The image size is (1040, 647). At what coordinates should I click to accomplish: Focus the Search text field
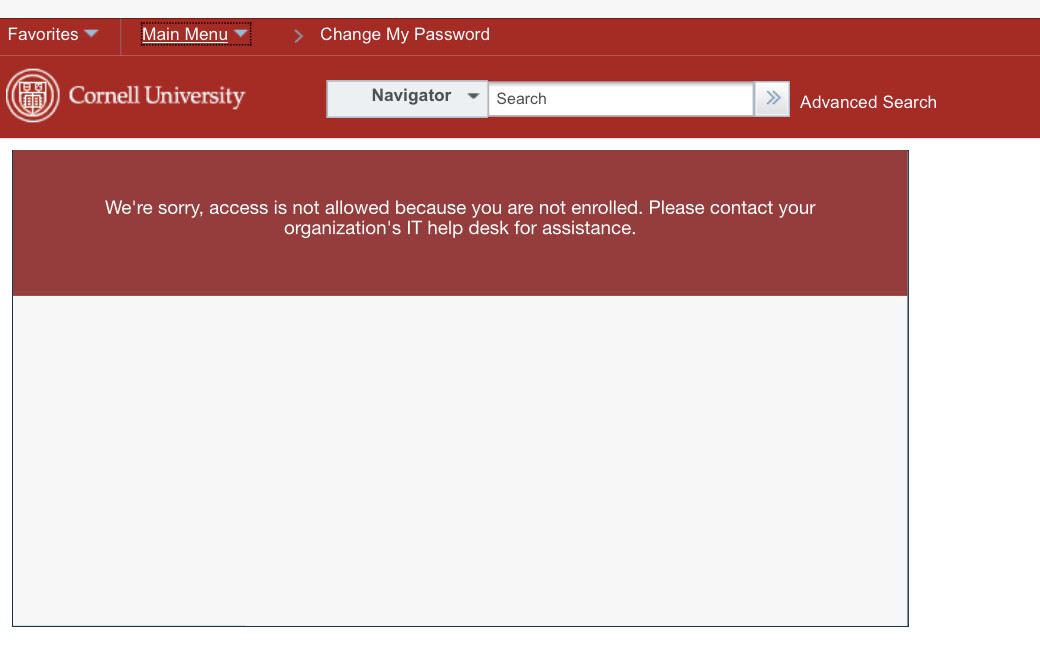[620, 99]
